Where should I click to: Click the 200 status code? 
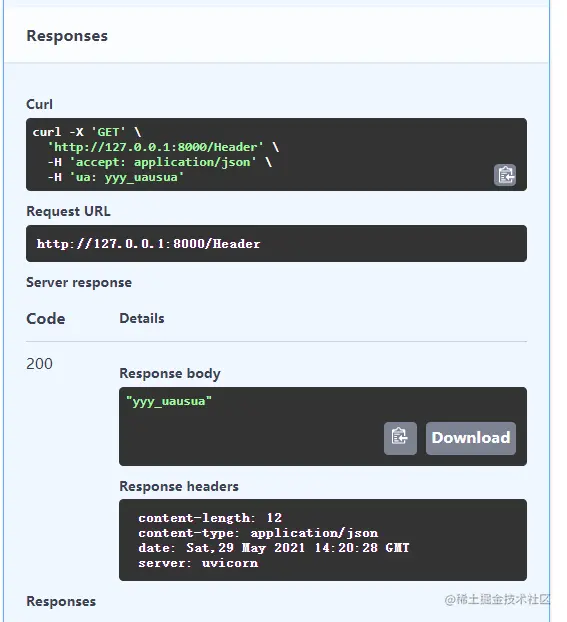click(39, 363)
